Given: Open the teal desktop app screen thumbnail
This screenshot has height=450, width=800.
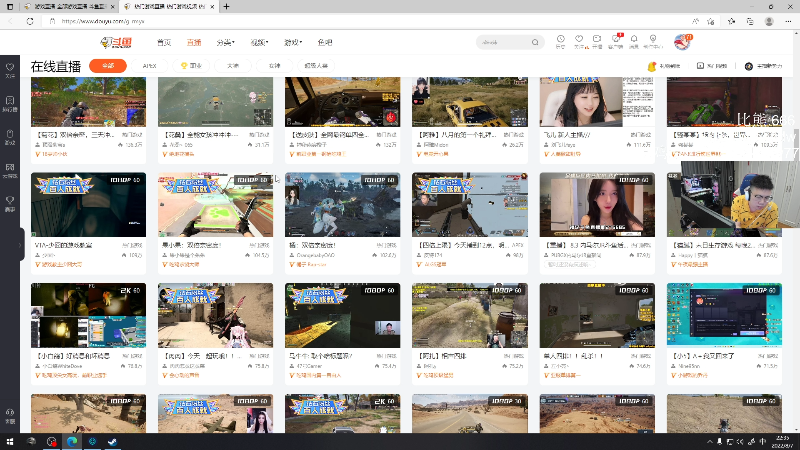Looking at the screenshot, I should pos(724,315).
